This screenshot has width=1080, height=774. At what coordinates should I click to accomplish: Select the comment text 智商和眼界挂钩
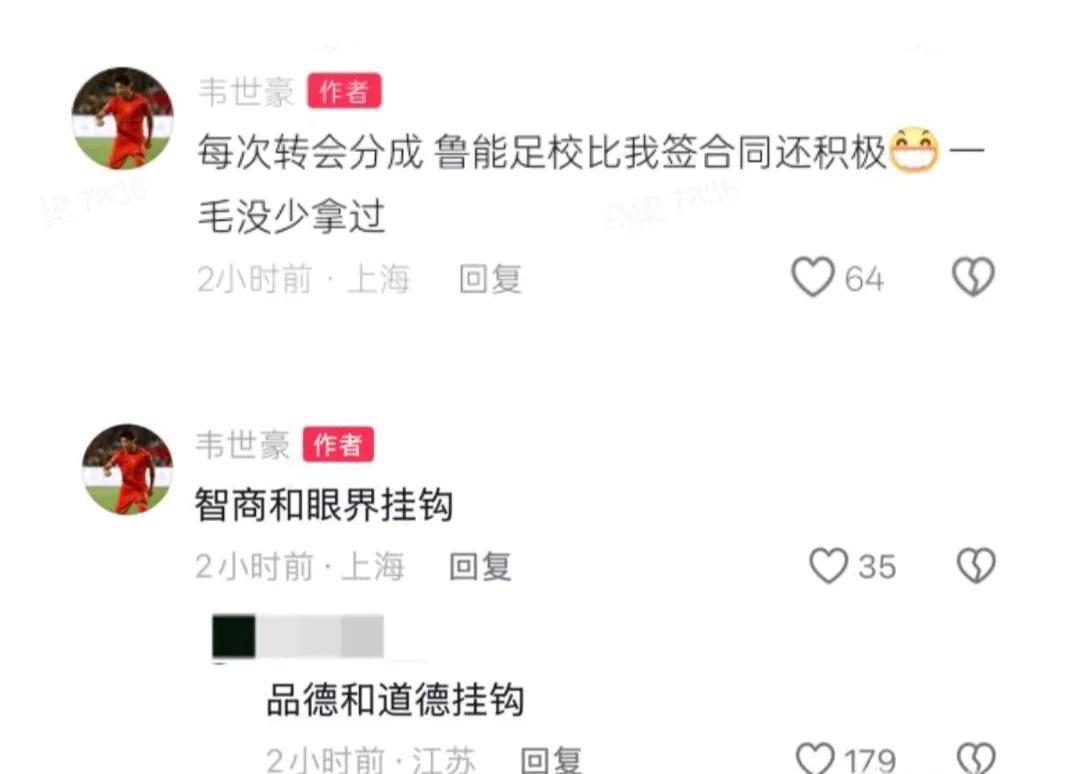[324, 505]
